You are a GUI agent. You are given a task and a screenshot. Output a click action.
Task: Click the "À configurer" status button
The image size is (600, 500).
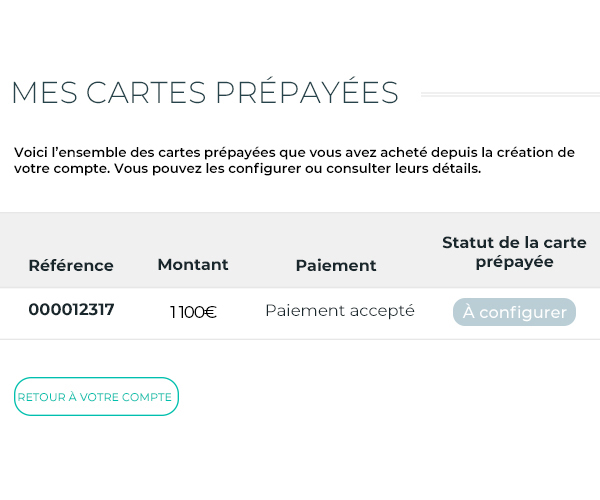(x=514, y=312)
